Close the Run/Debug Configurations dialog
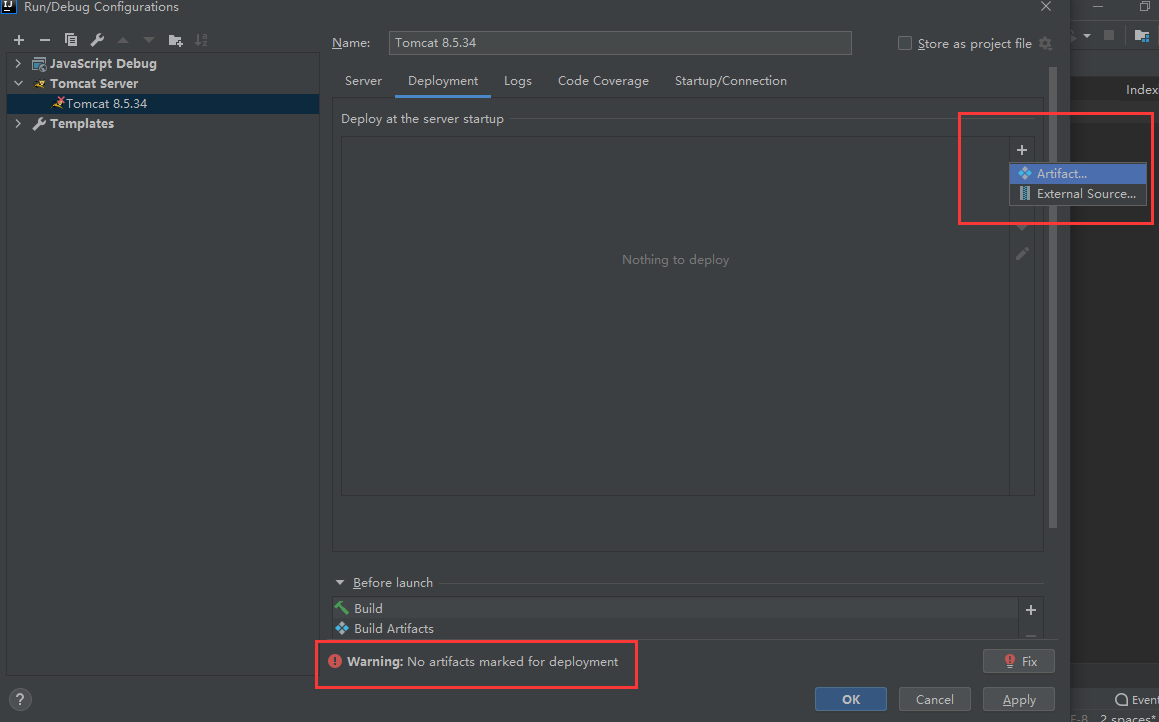The height and width of the screenshot is (722, 1159). [x=1046, y=6]
